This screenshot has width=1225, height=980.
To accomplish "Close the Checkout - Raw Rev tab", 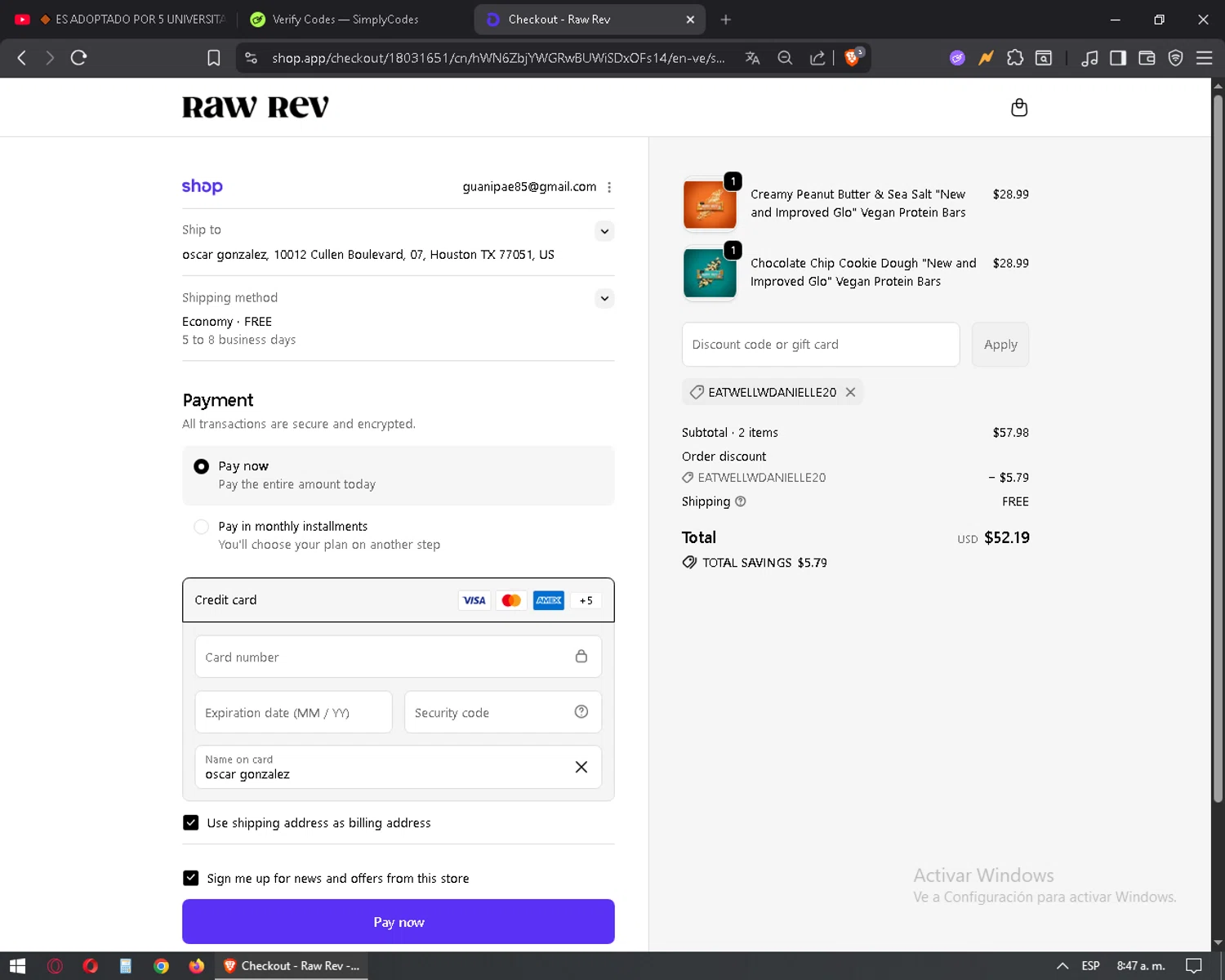I will tap(690, 19).
